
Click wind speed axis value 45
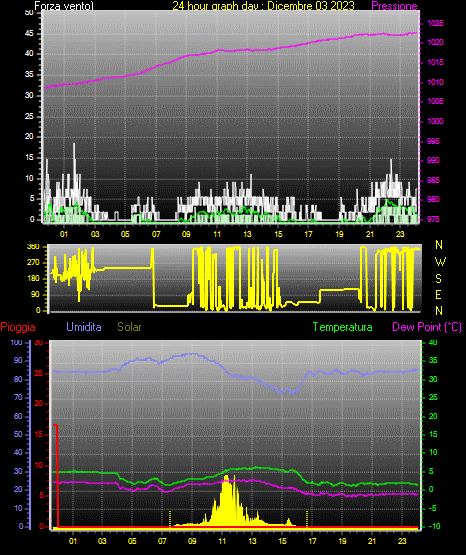point(29,34)
